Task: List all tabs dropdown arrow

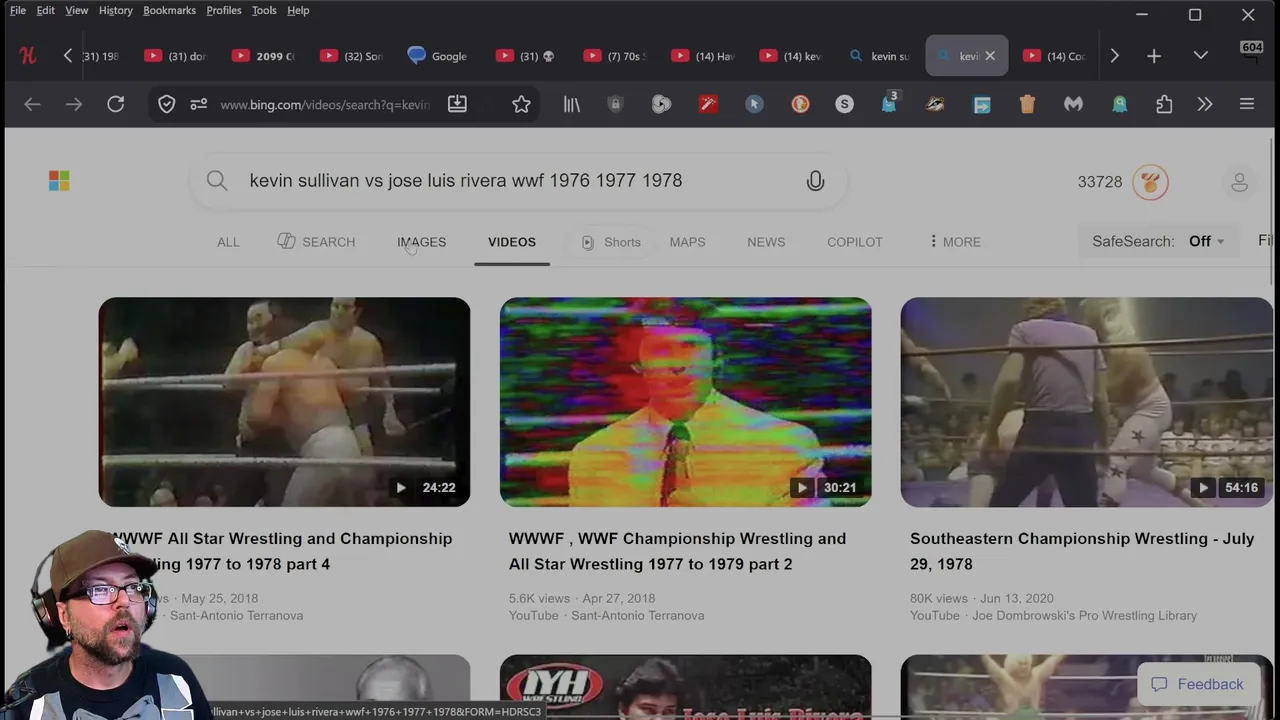Action: click(x=1201, y=56)
